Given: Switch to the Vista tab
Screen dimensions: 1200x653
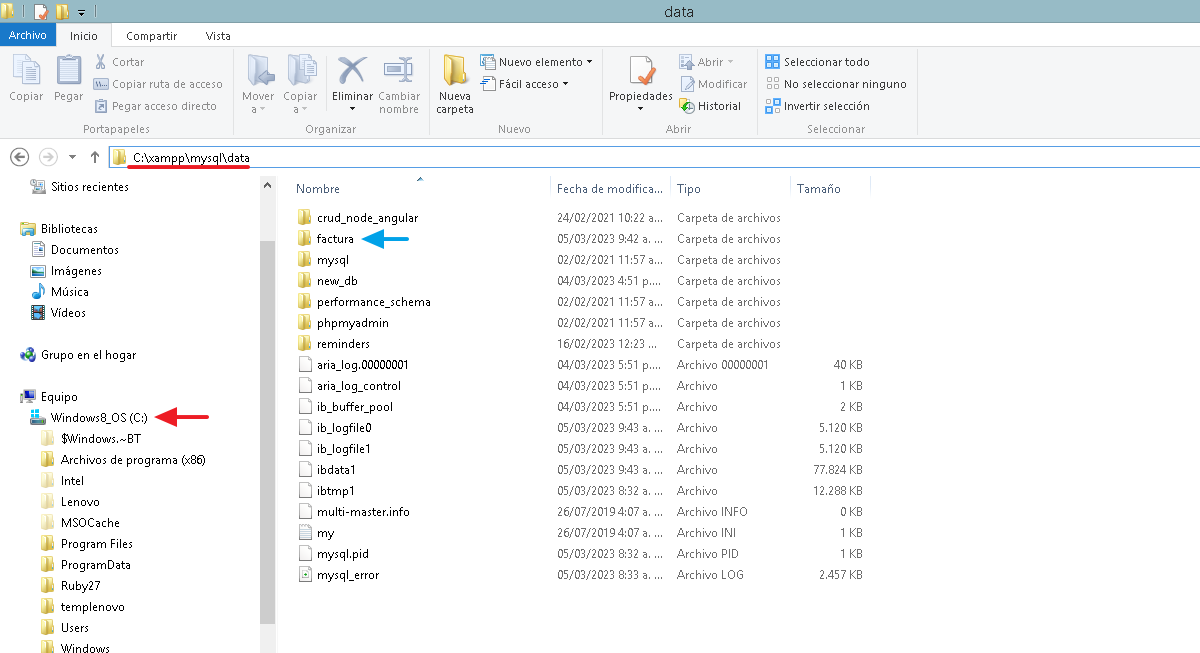Looking at the screenshot, I should (218, 35).
